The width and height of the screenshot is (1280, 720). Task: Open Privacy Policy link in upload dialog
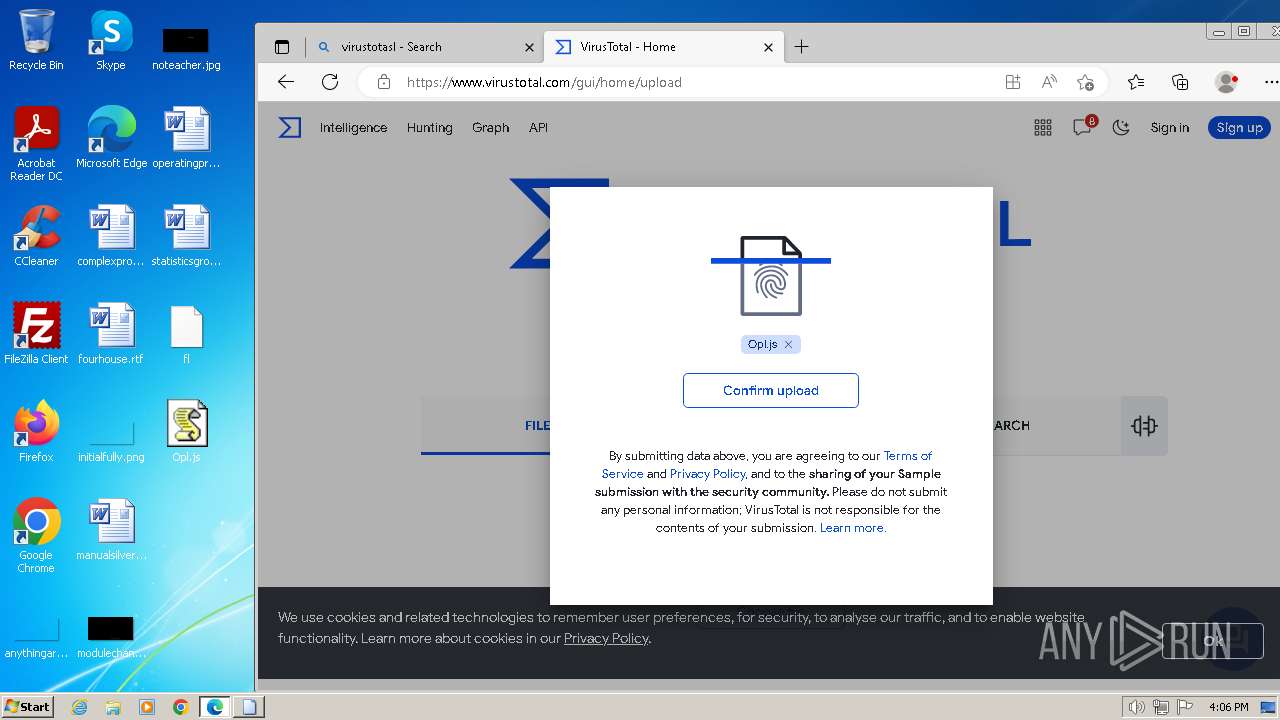point(707,473)
